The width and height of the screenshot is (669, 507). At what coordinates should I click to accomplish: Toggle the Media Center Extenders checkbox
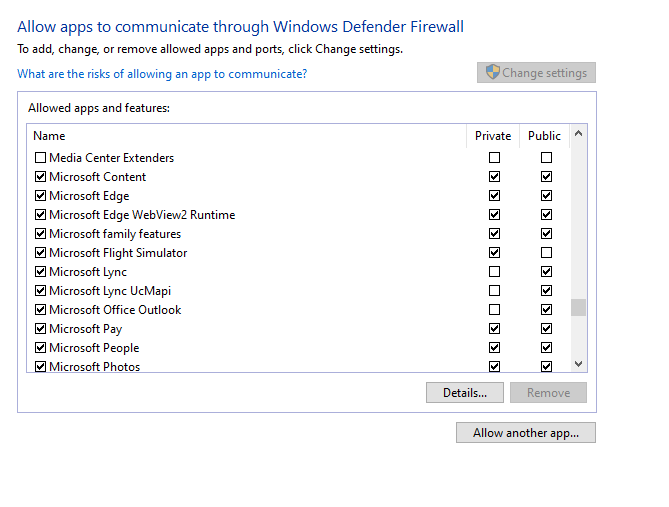pyautogui.click(x=41, y=158)
